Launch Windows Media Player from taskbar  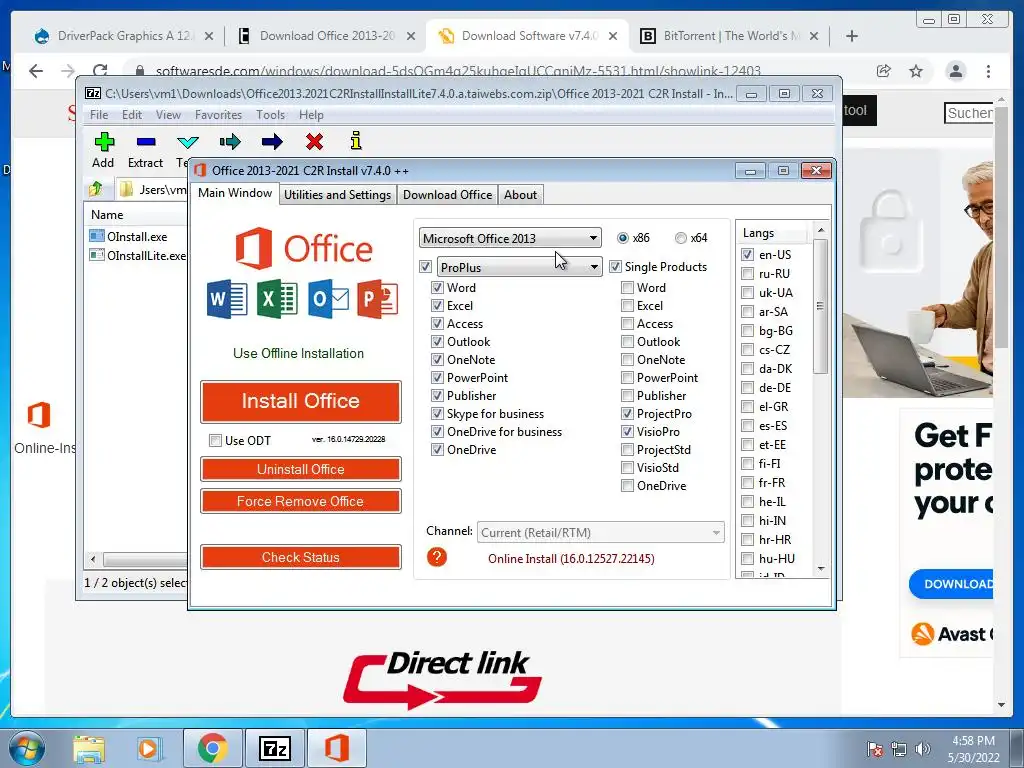click(x=149, y=748)
